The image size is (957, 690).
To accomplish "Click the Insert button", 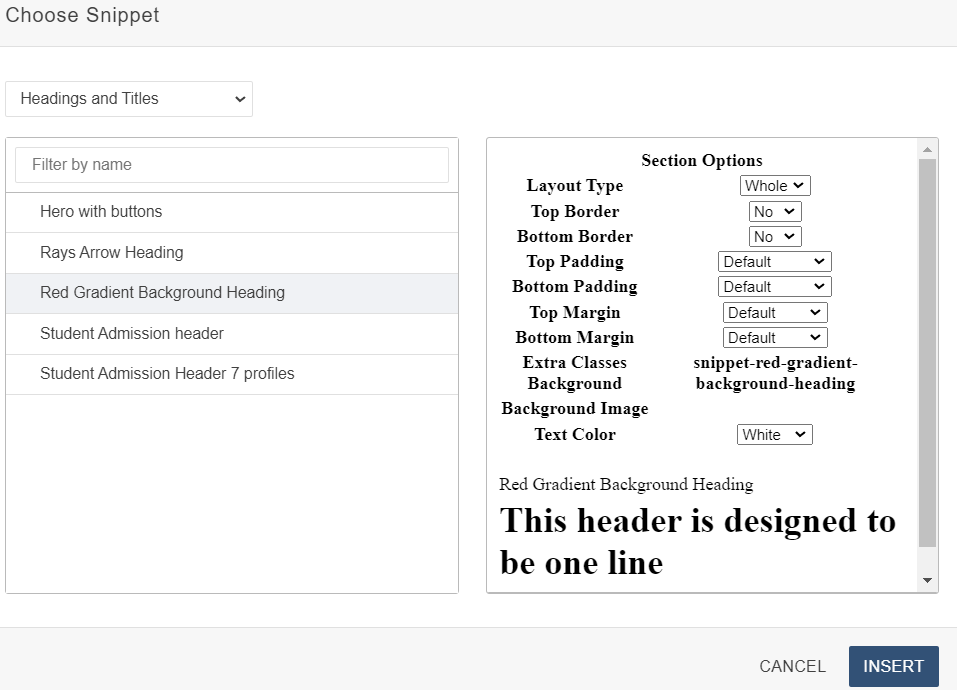I will [893, 667].
